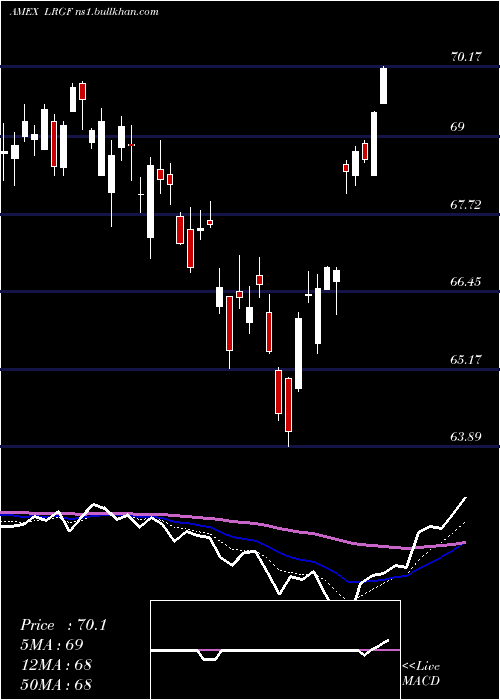Click the Price : 70.1 readout
Screen dimensions: 500x700
click(x=64, y=625)
